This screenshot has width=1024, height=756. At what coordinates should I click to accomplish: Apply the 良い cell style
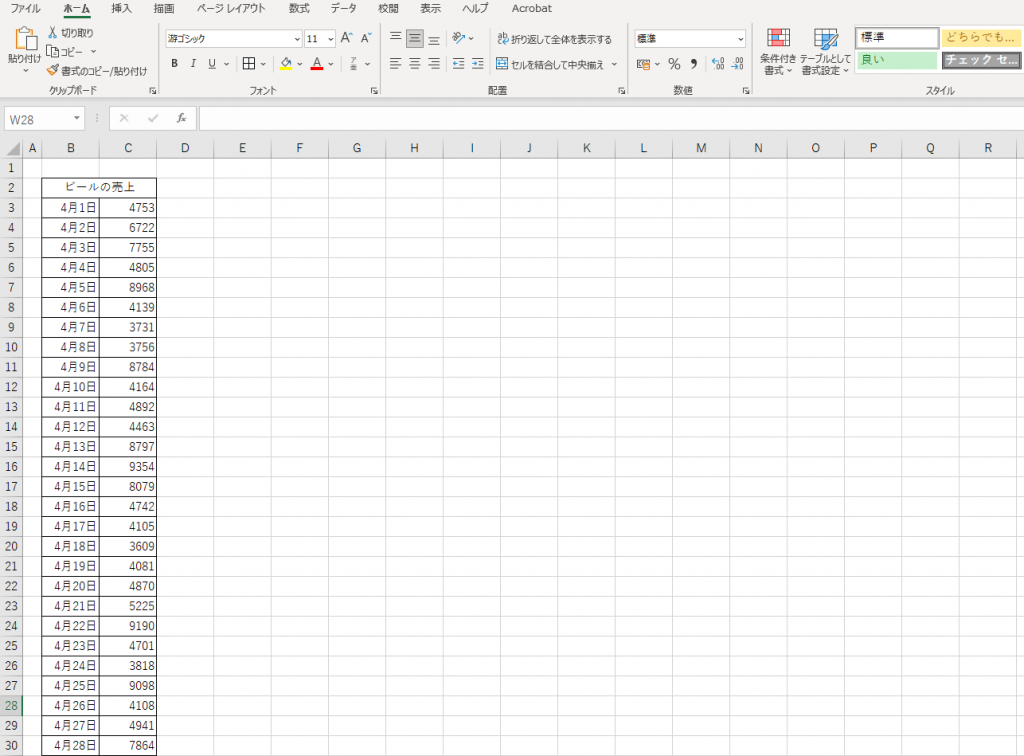point(897,60)
